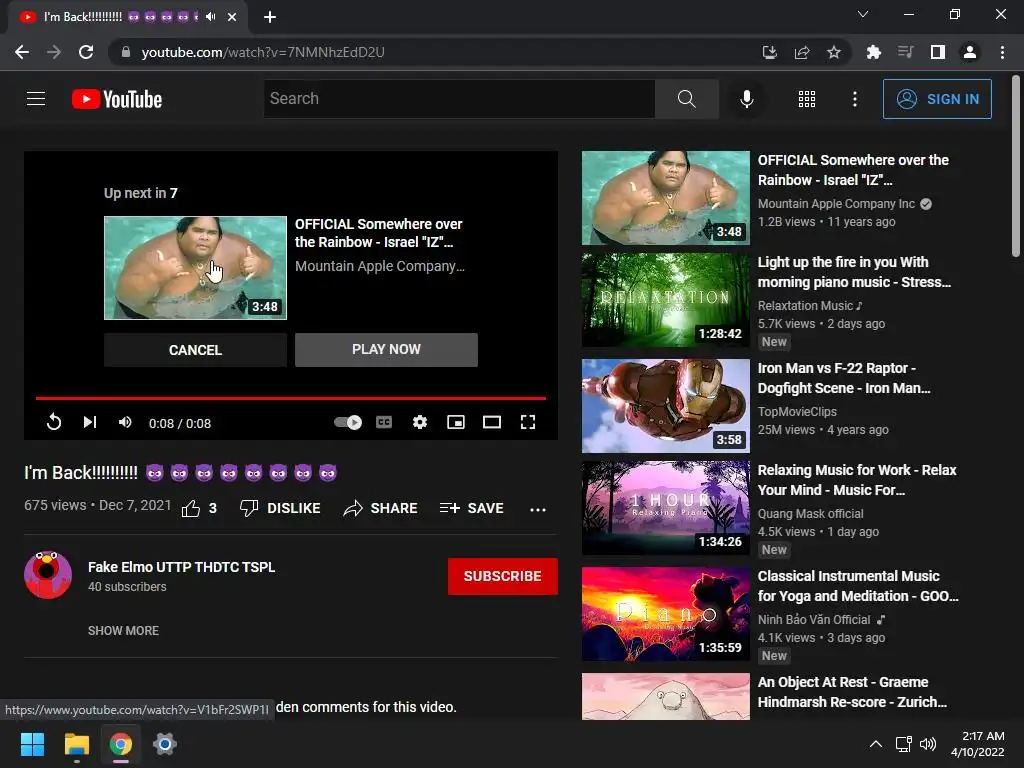Bookmark this page with star
Screen dimensions: 1024x768
coord(834,52)
